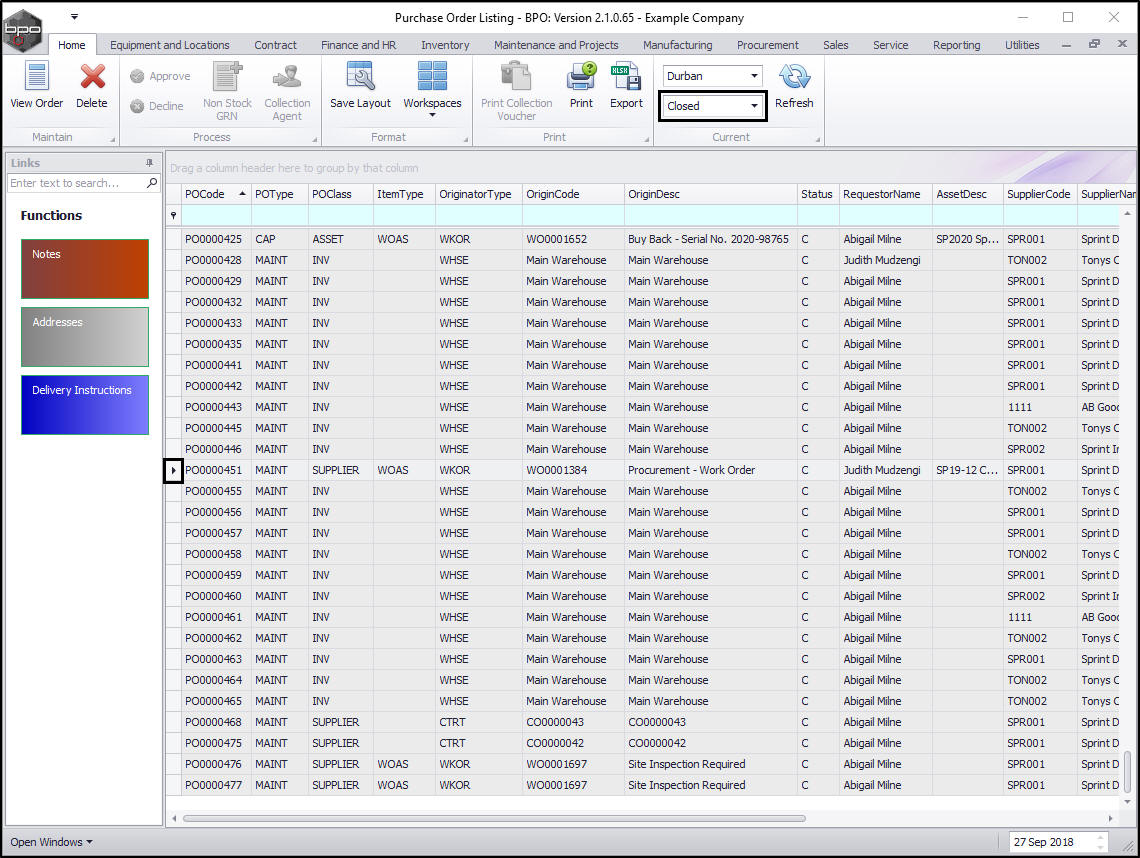Open the Delivery Instructions tile
The height and width of the screenshot is (858, 1140).
coord(85,405)
